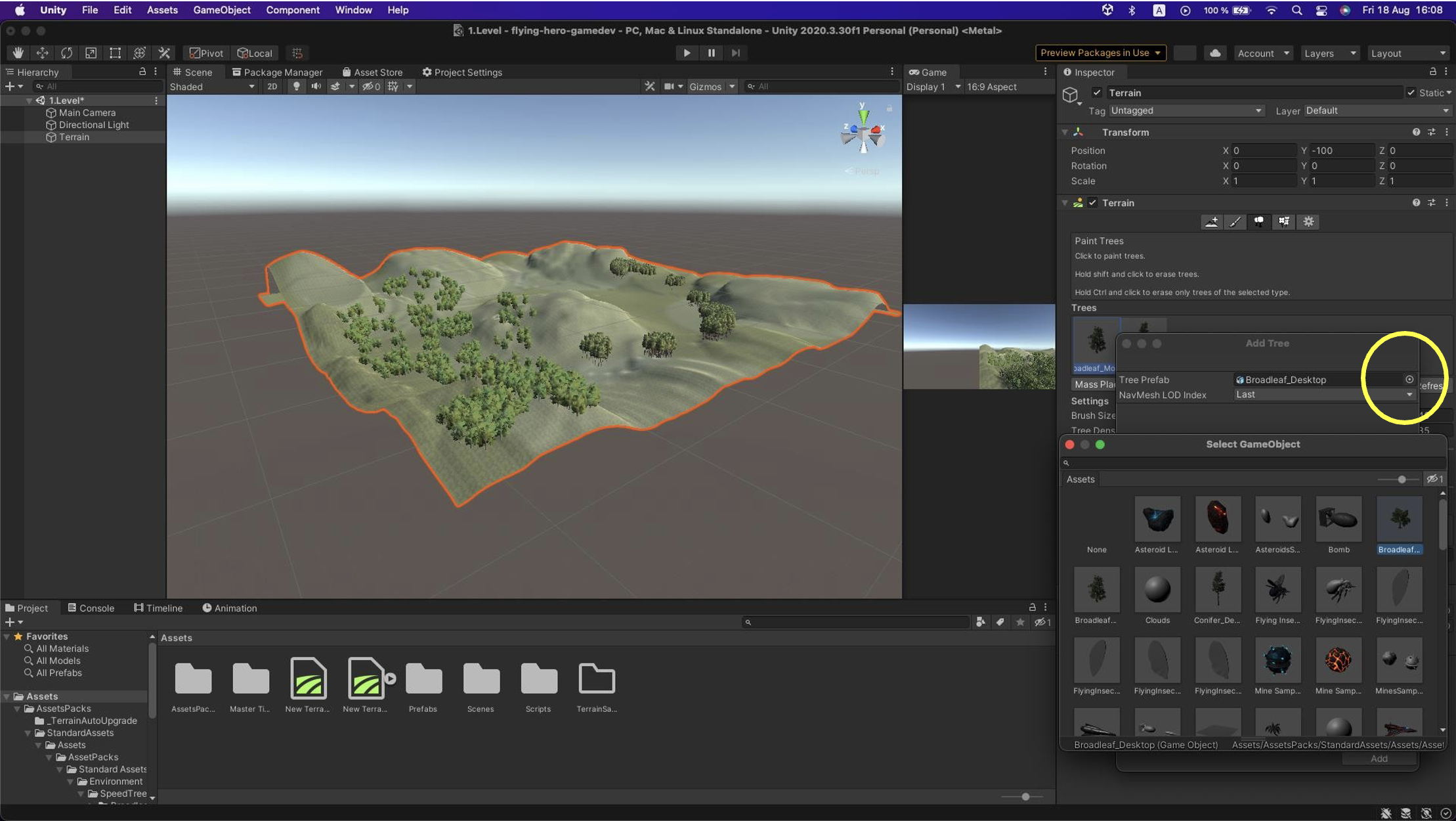Select Paint Details tool icon

pyautogui.click(x=1283, y=221)
